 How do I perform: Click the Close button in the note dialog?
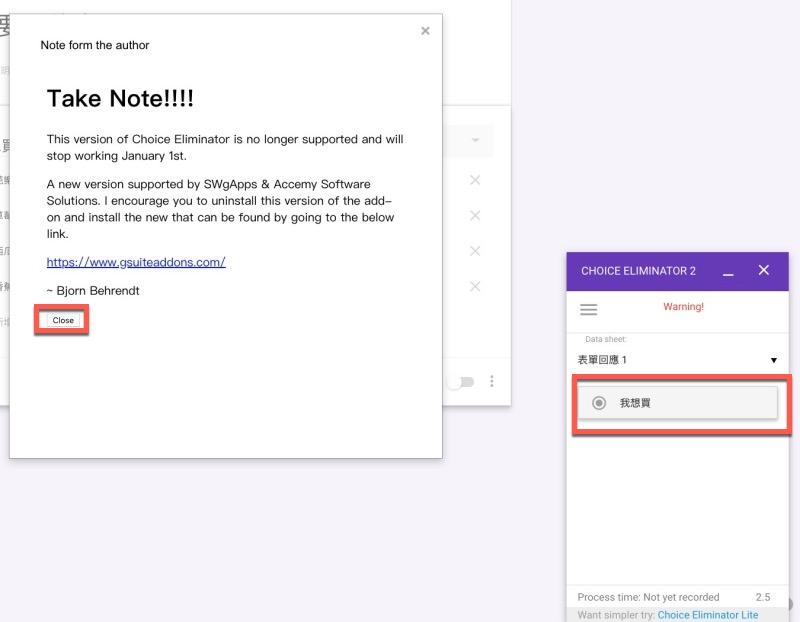63,320
